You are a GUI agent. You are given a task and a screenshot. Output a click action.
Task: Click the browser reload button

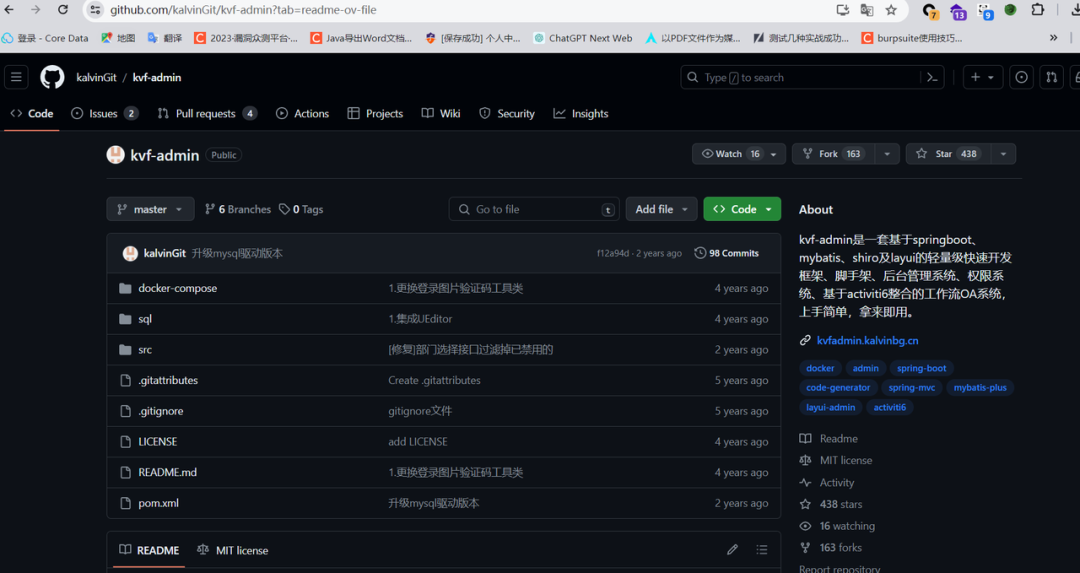(63, 10)
